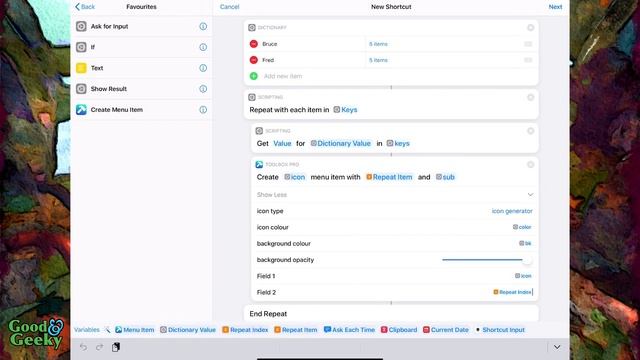Insert Clipboard variable from bar
This screenshot has width=640, height=360.
pyautogui.click(x=399, y=330)
